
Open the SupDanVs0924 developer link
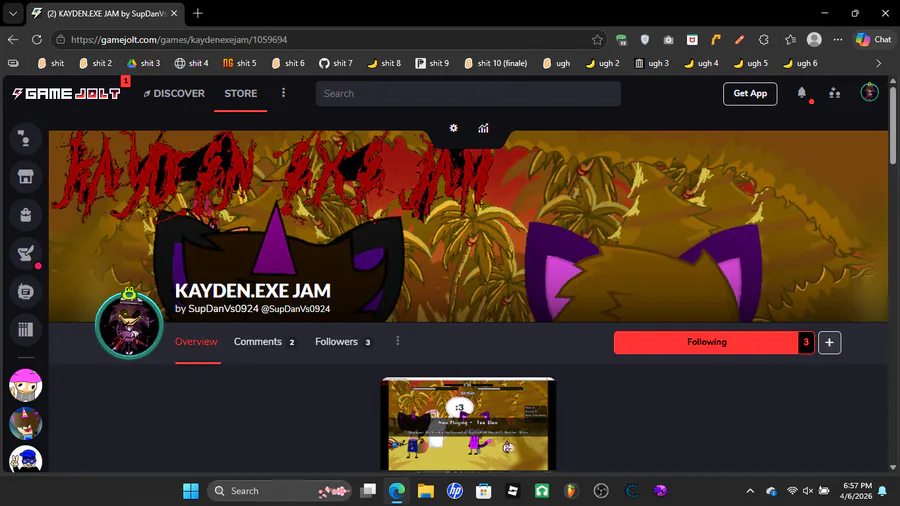pyautogui.click(x=224, y=309)
